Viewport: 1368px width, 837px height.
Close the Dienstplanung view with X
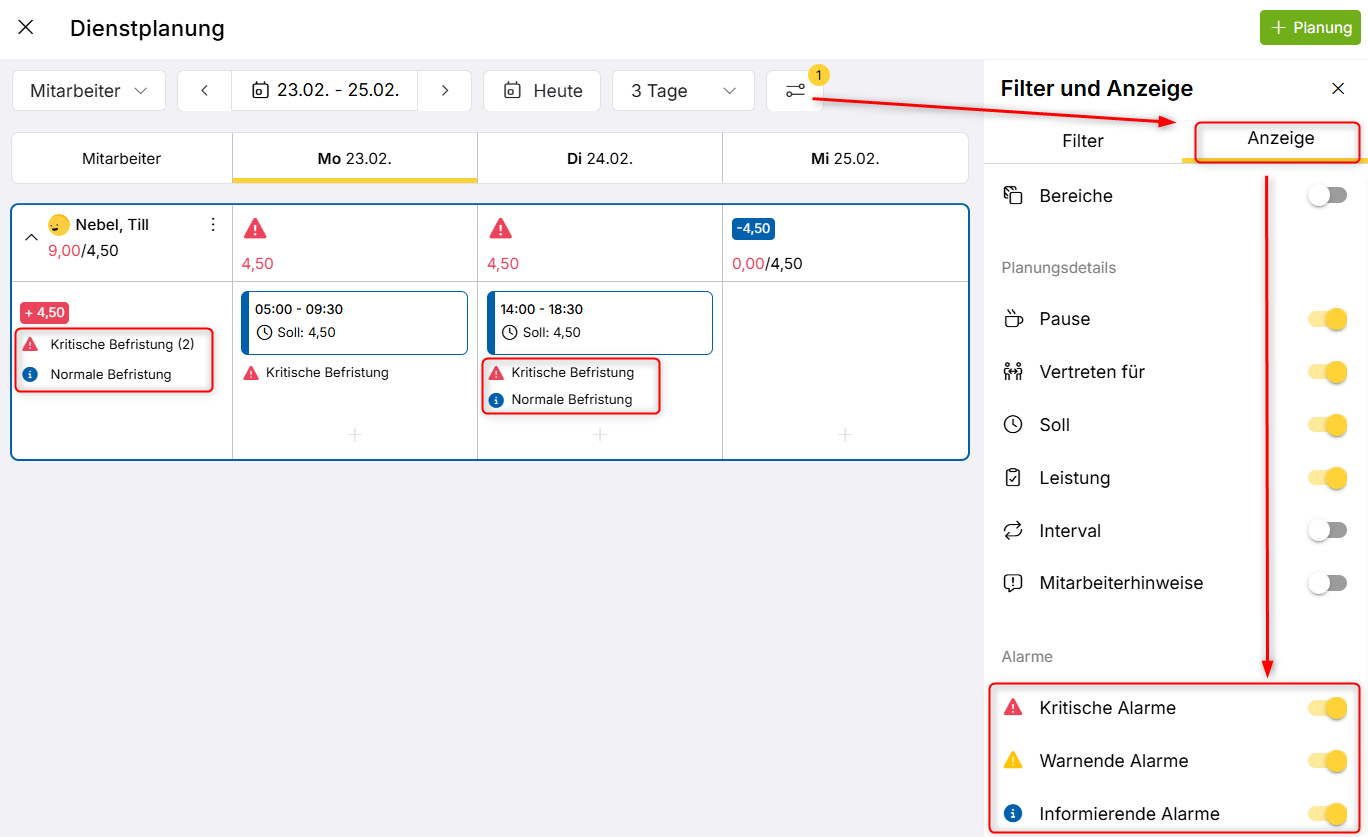(x=26, y=28)
